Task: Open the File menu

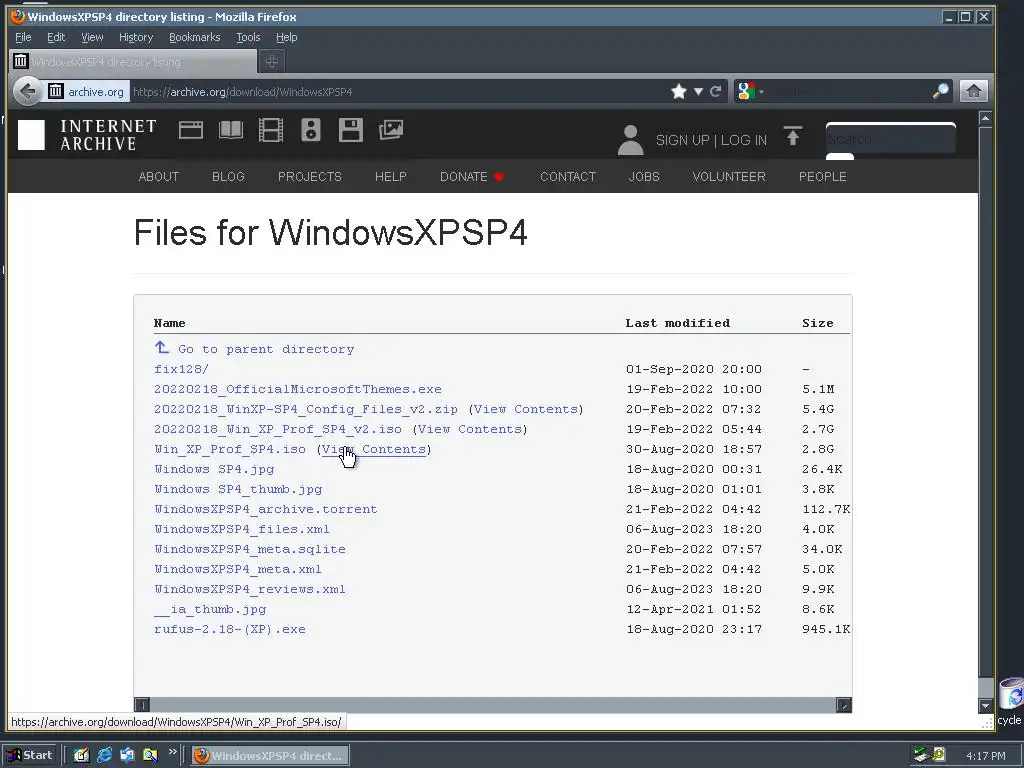Action: pyautogui.click(x=23, y=37)
